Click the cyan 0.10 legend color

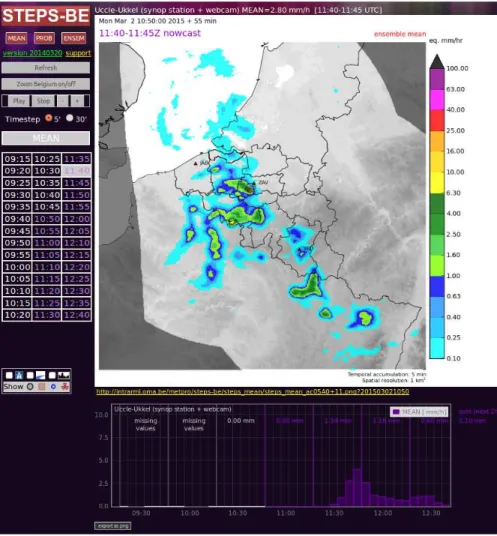tap(437, 348)
